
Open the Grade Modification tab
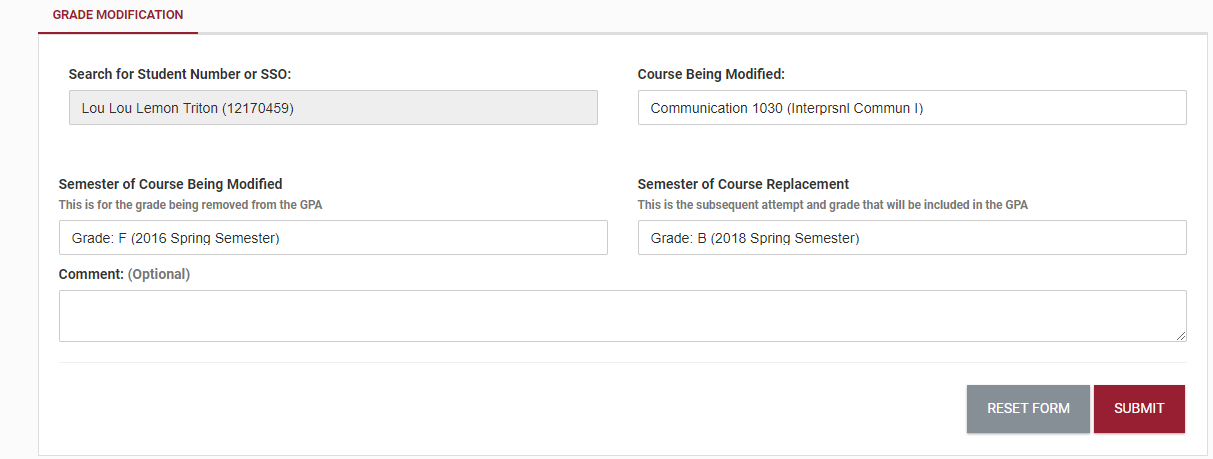pos(117,15)
